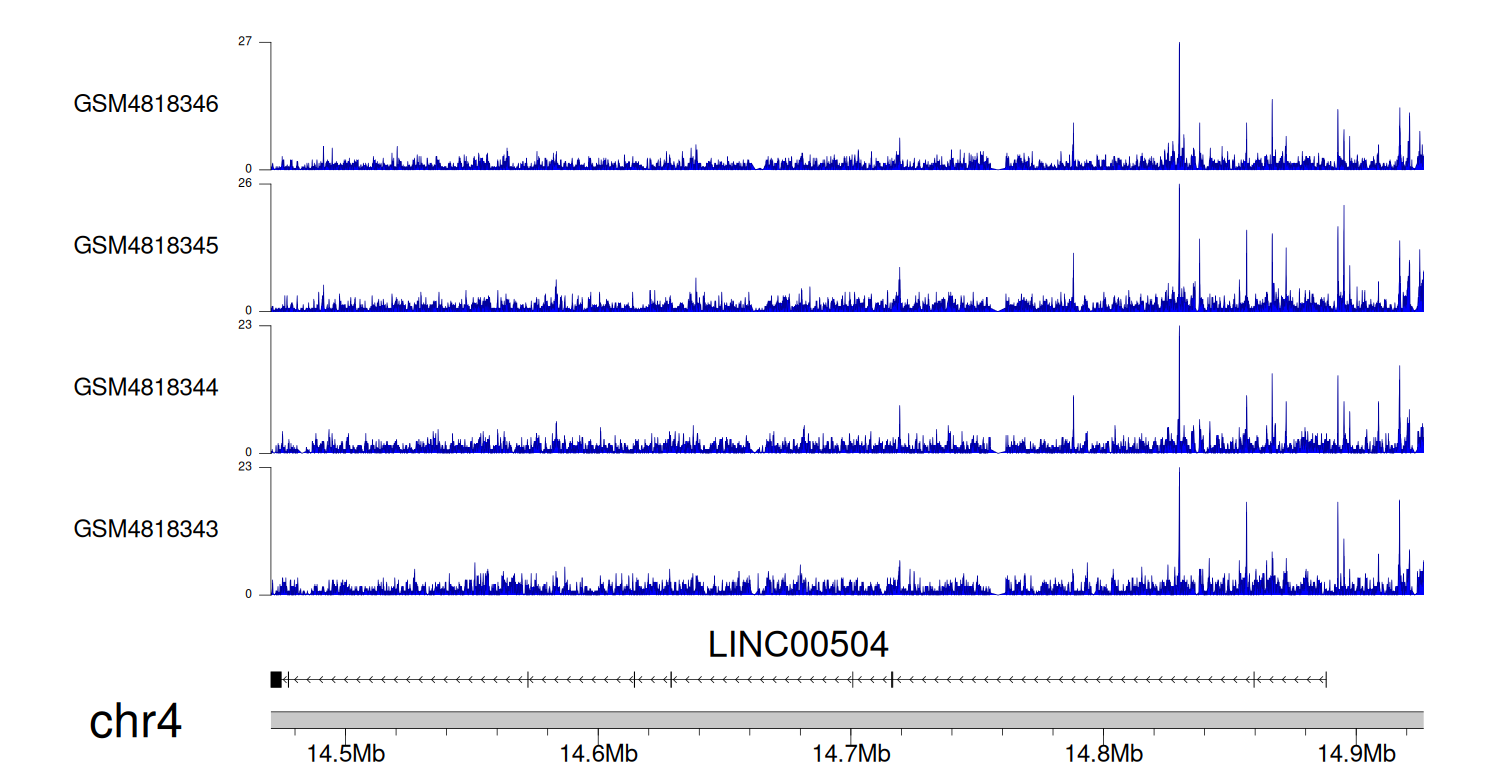Click the 14.7Mb axis tick label
This screenshot has width=1500, height=780.
[x=852, y=753]
